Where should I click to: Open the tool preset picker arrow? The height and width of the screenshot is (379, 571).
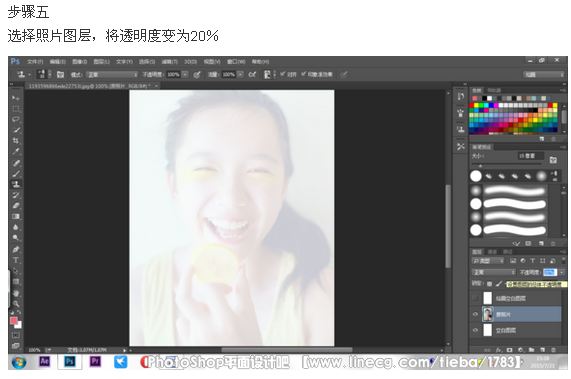(29, 75)
